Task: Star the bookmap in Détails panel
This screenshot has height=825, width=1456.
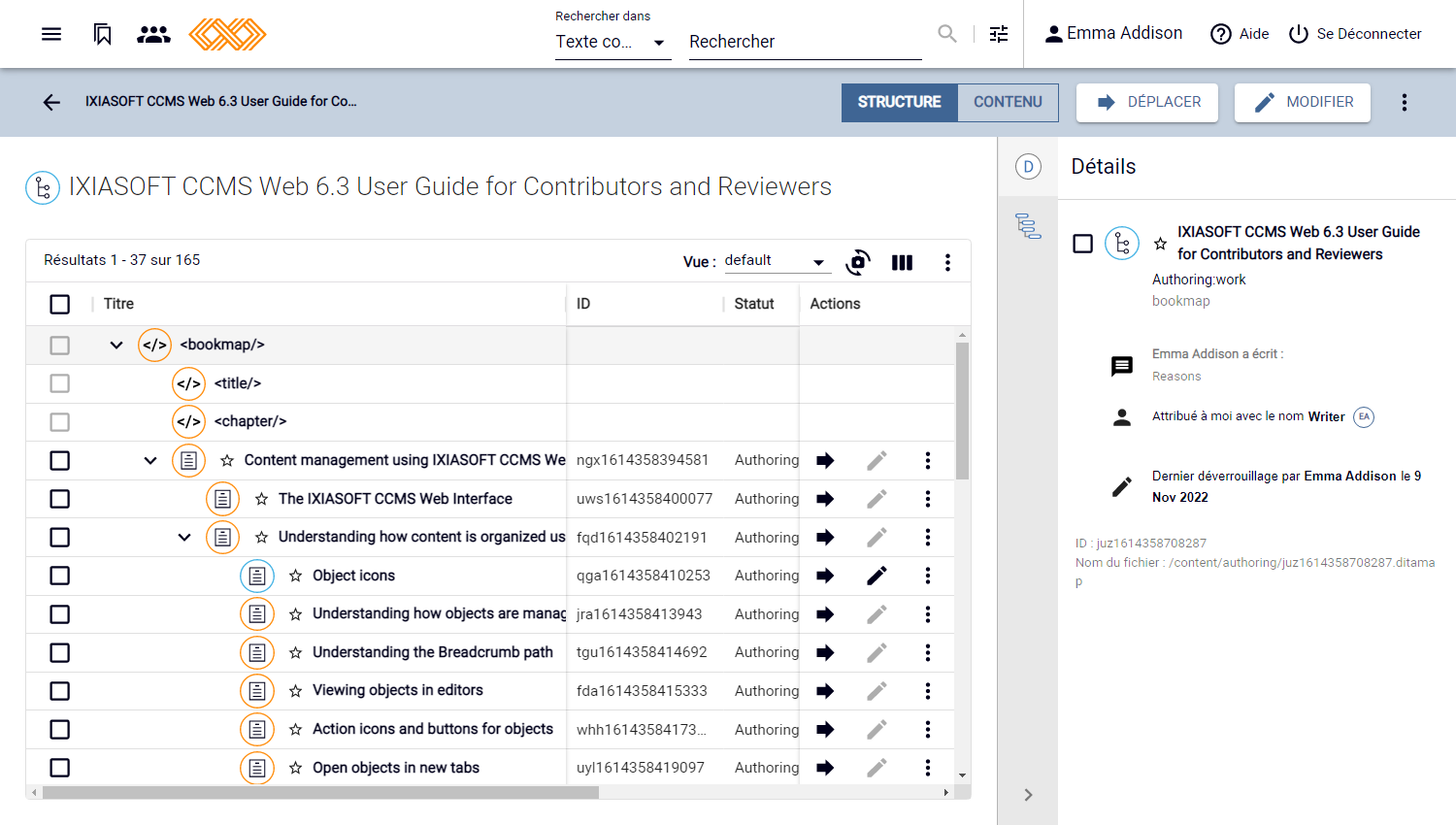Action: (1160, 244)
